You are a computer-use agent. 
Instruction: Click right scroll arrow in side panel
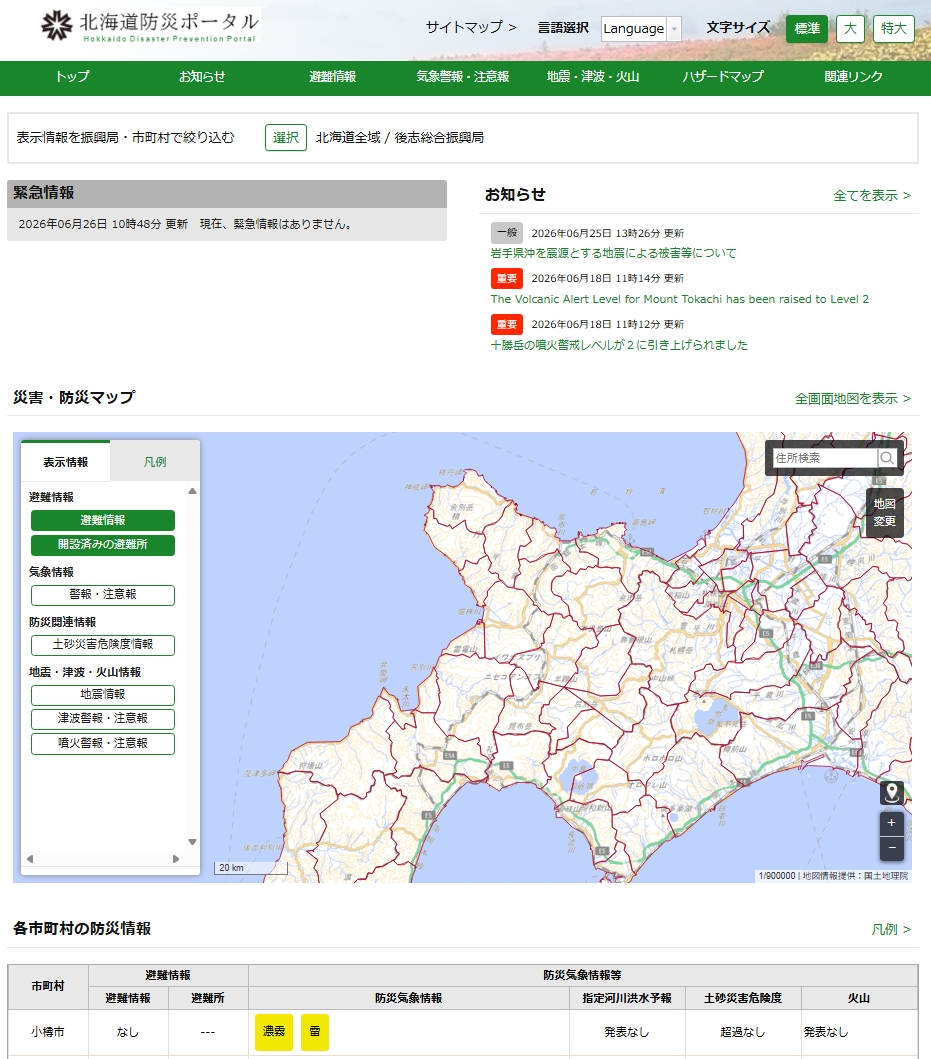[176, 859]
